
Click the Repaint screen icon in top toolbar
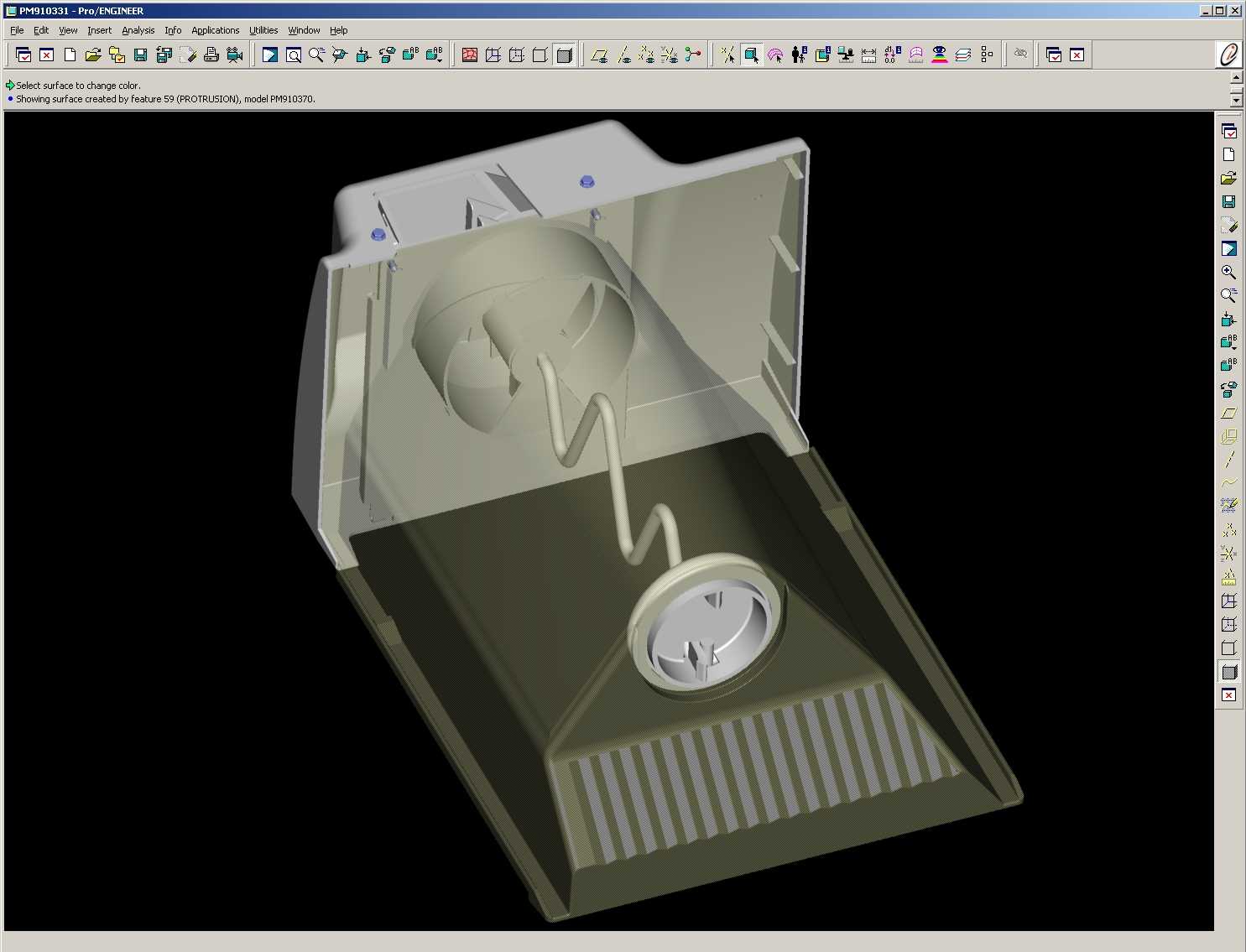click(x=270, y=55)
